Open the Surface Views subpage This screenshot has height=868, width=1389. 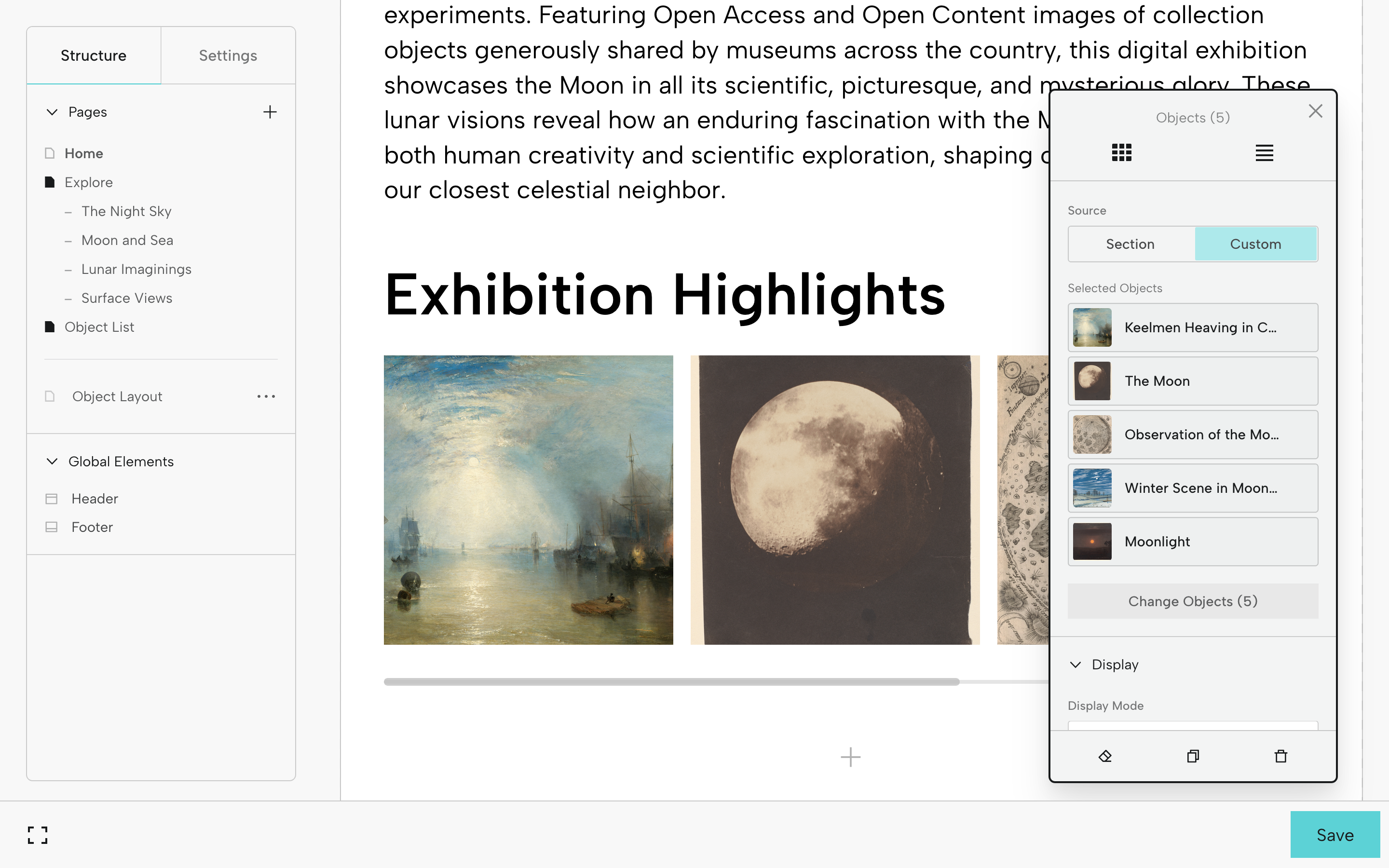126,298
